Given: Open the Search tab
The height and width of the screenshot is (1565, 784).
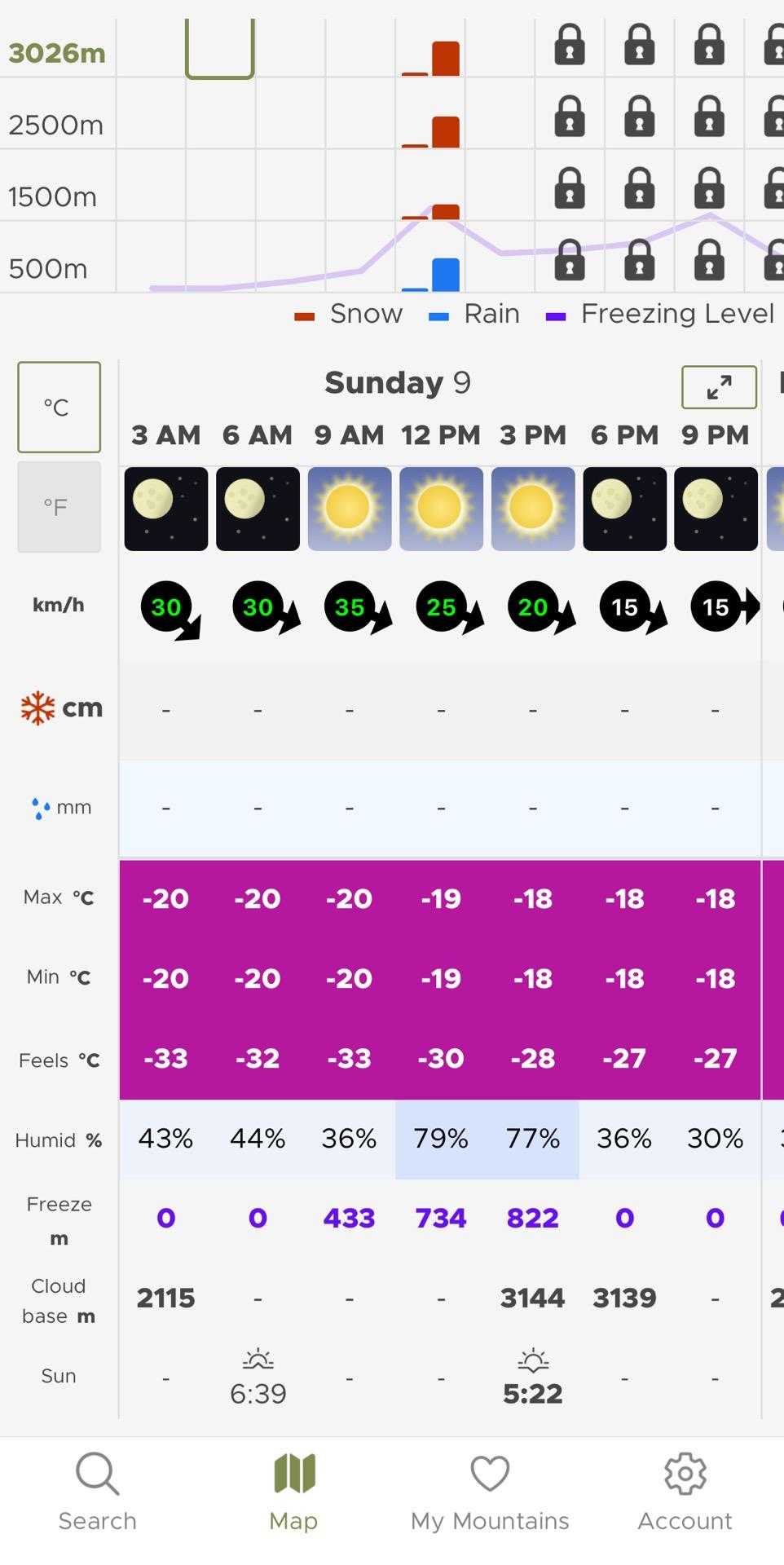Looking at the screenshot, I should [x=97, y=1492].
